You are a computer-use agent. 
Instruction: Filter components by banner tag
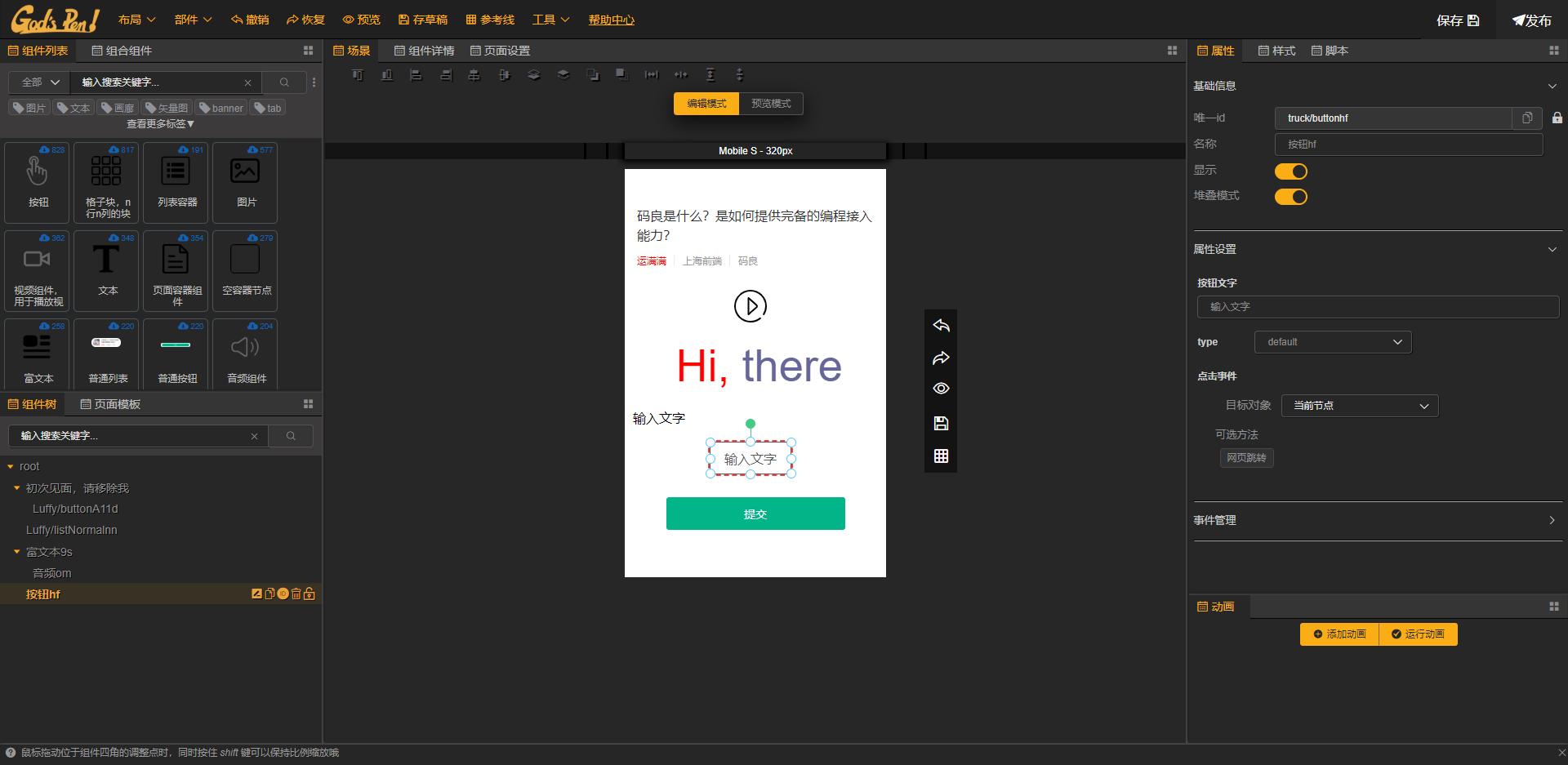click(220, 108)
